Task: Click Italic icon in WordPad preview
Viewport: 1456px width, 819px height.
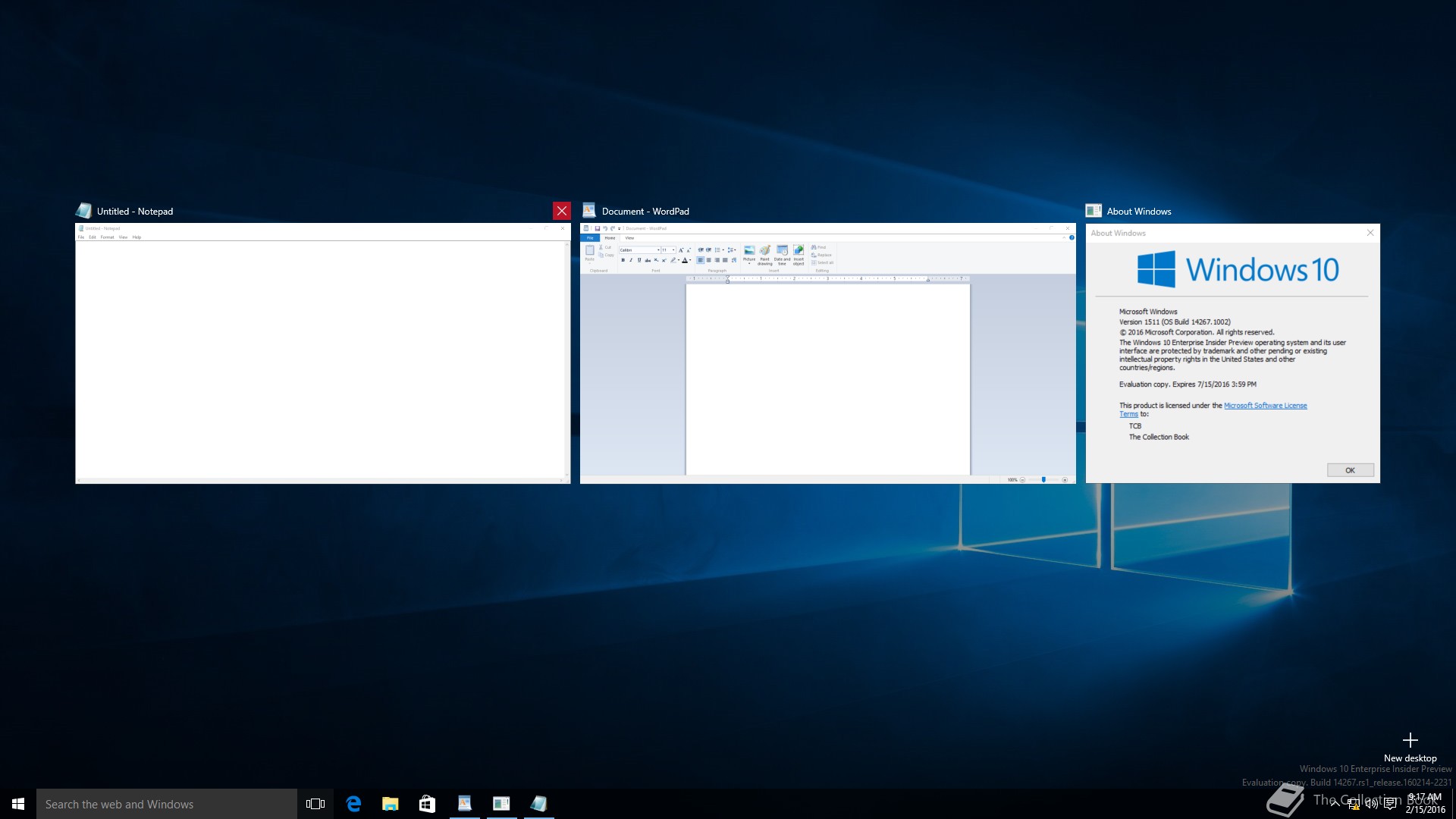Action: click(631, 260)
